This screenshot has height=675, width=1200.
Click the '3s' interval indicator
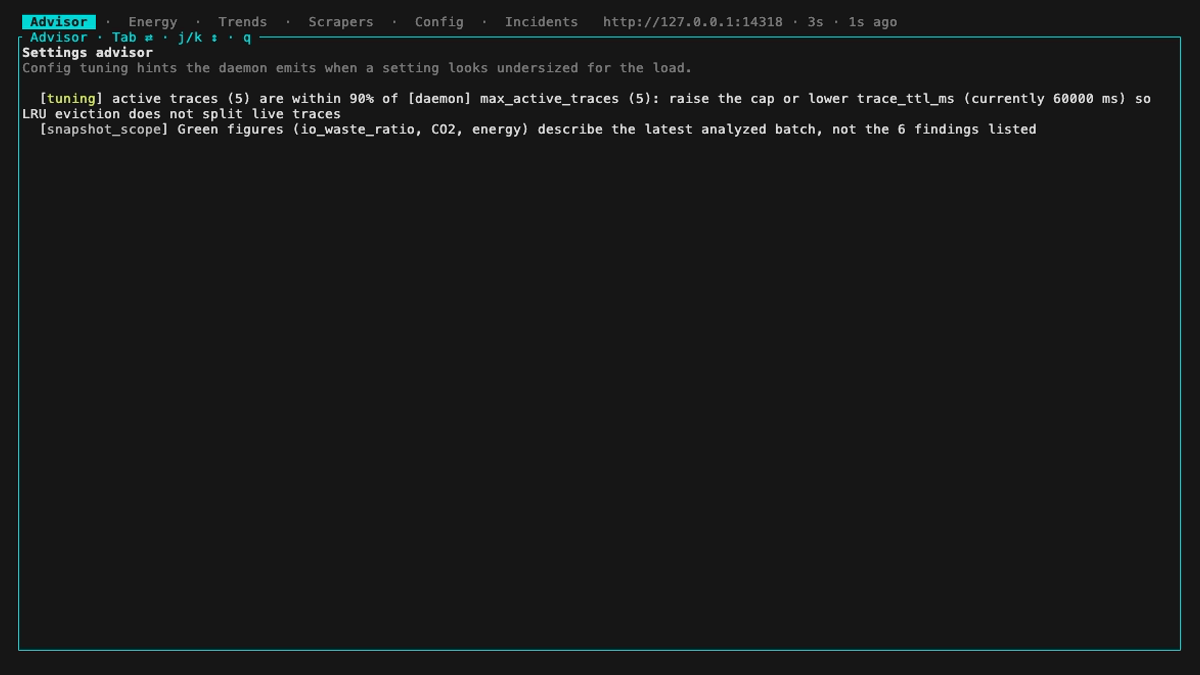816,22
